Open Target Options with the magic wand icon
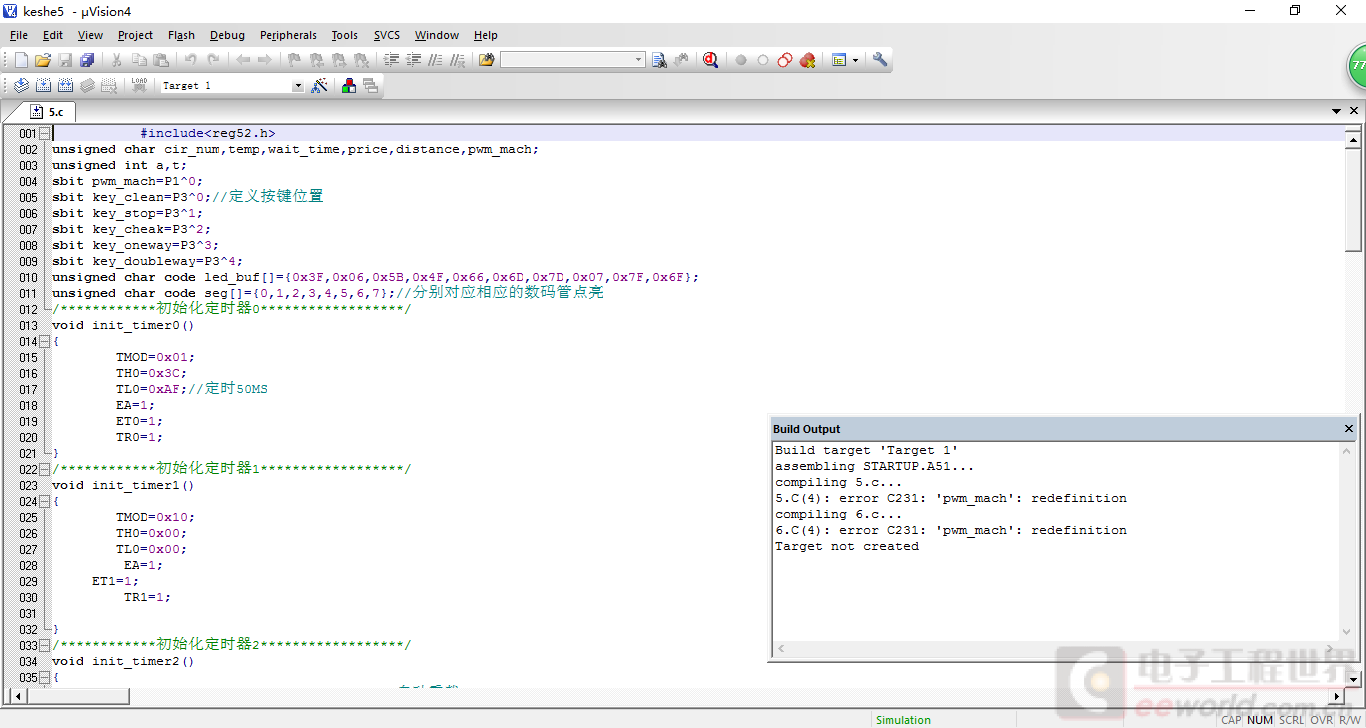 click(x=319, y=86)
